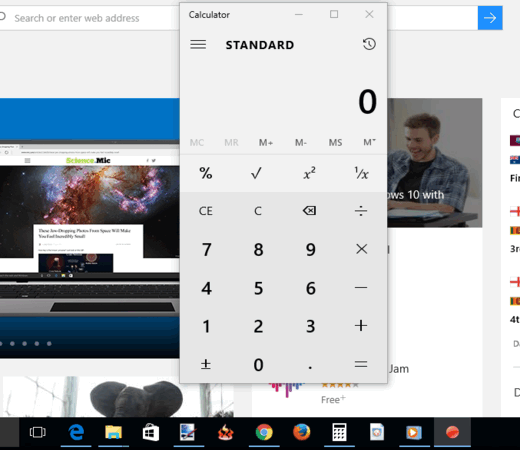
Task: Select the multiplication operator
Action: [361, 249]
